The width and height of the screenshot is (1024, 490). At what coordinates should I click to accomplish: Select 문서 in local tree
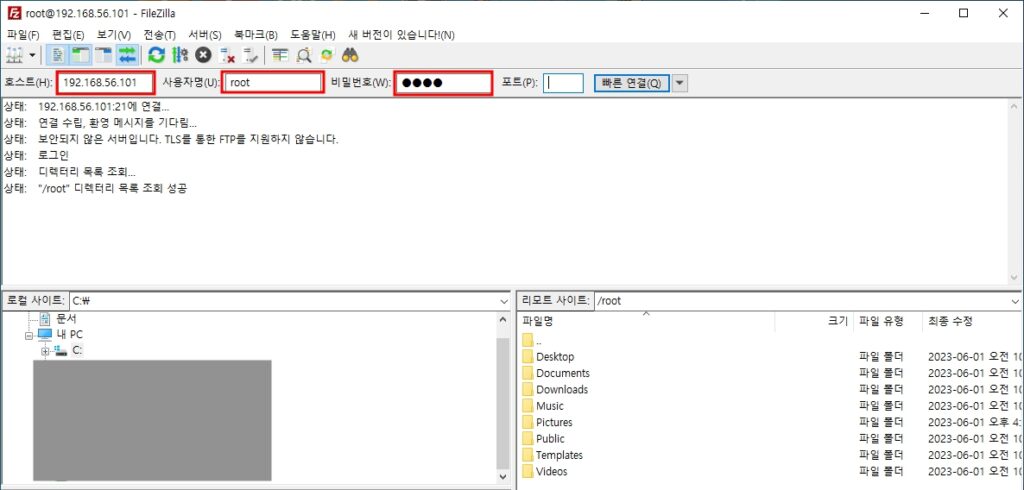tap(67, 319)
